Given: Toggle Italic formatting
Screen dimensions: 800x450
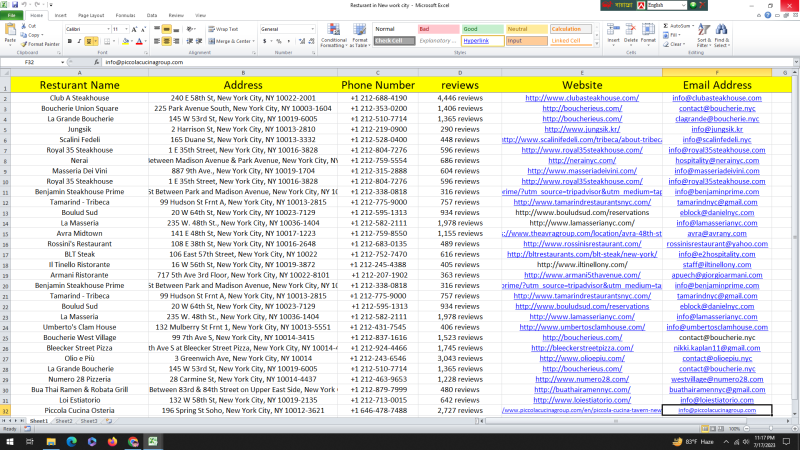Looking at the screenshot, I should pos(79,41).
